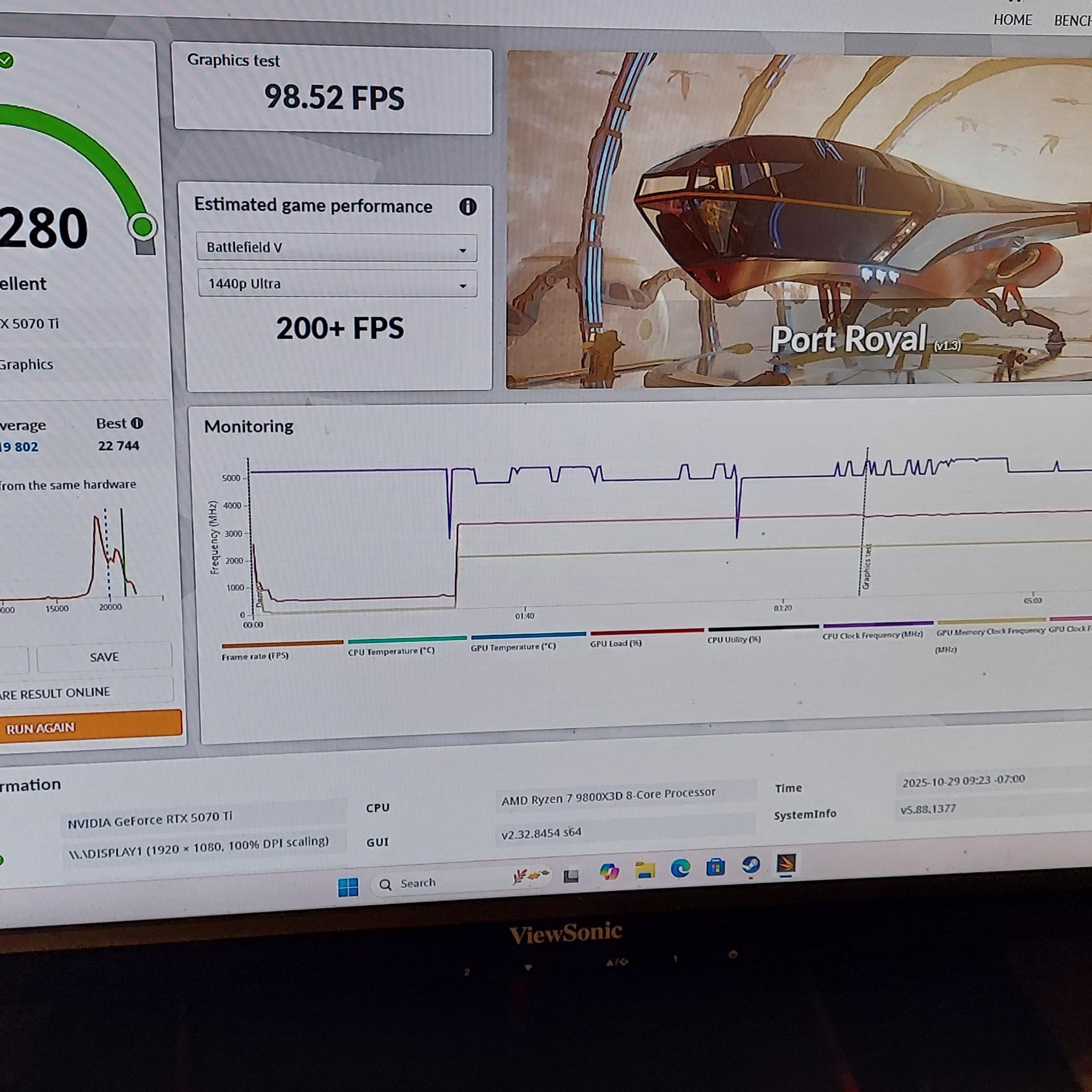Open the HOME menu item
Image resolution: width=1092 pixels, height=1092 pixels.
(1013, 20)
